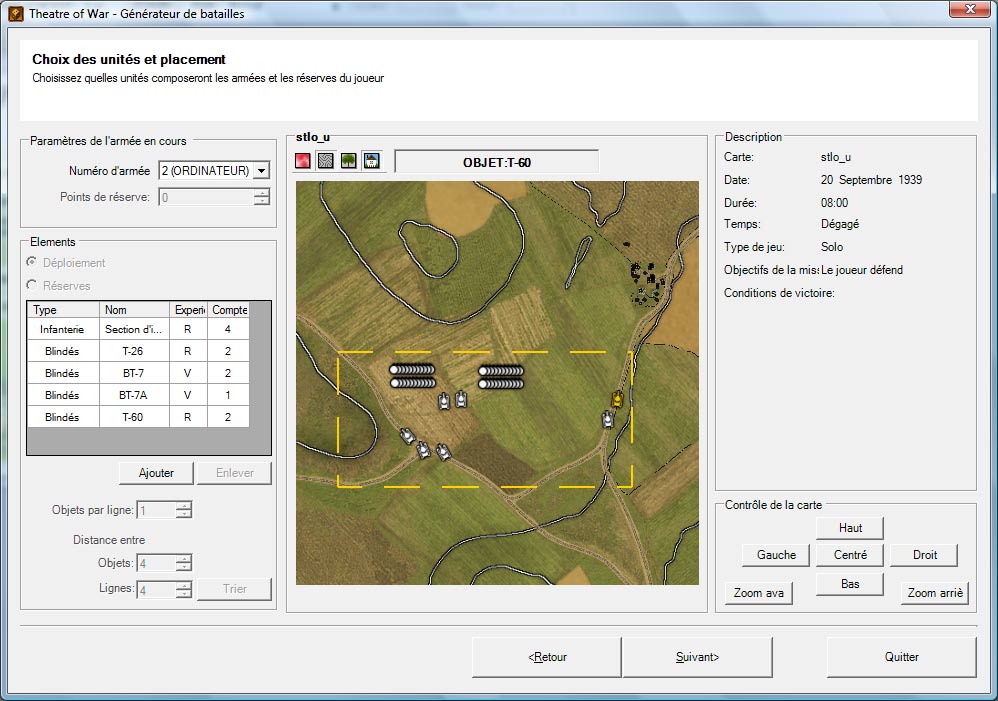Select the yellow highlighted tank on map

click(617, 400)
